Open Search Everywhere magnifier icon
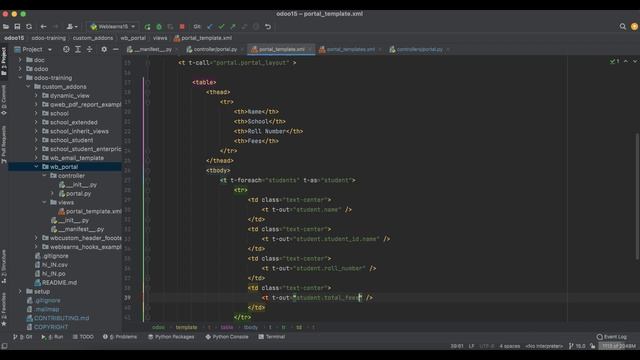 click(x=622, y=27)
